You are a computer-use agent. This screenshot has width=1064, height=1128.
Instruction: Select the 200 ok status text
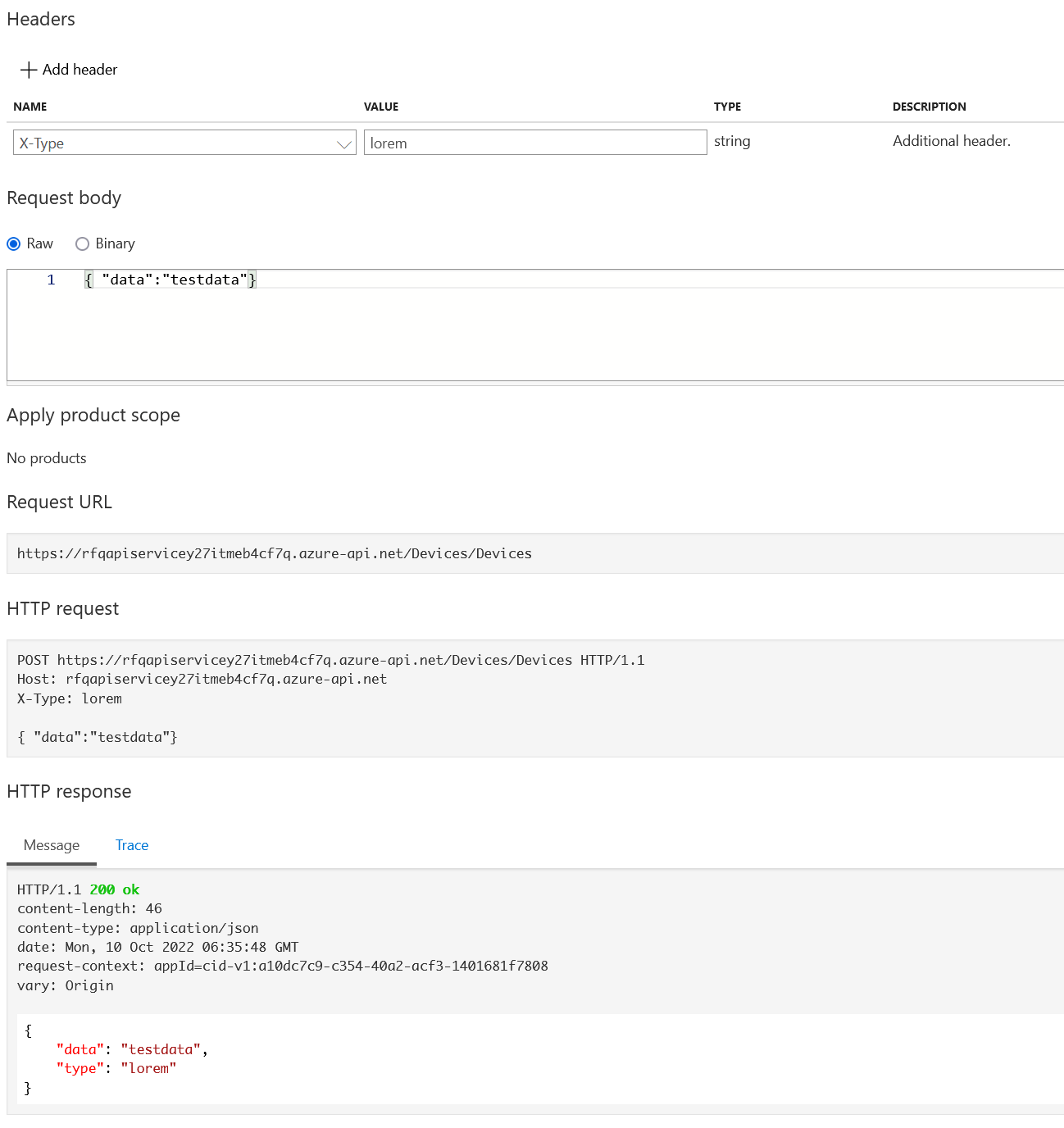click(x=114, y=889)
